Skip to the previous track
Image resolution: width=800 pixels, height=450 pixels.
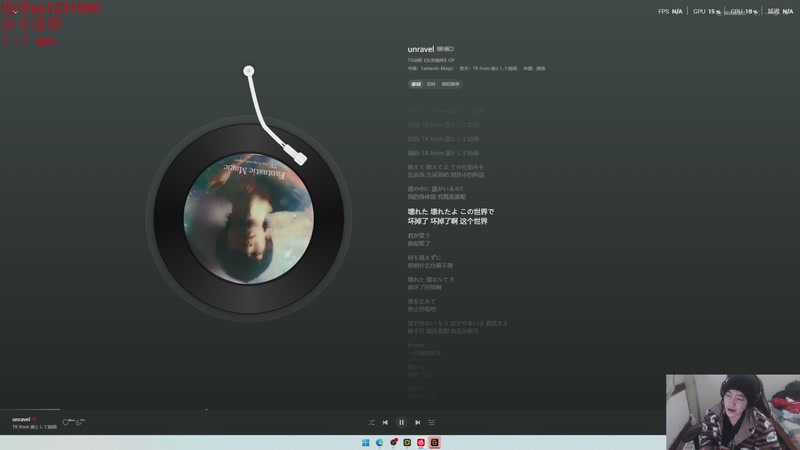point(385,422)
